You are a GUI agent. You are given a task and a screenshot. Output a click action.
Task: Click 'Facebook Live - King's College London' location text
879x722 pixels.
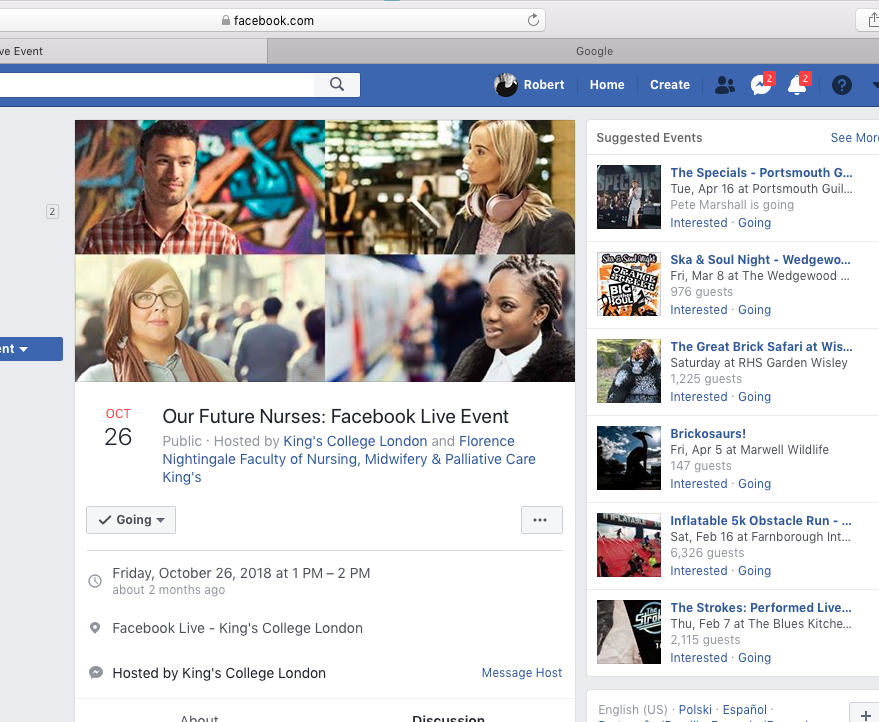tap(237, 628)
